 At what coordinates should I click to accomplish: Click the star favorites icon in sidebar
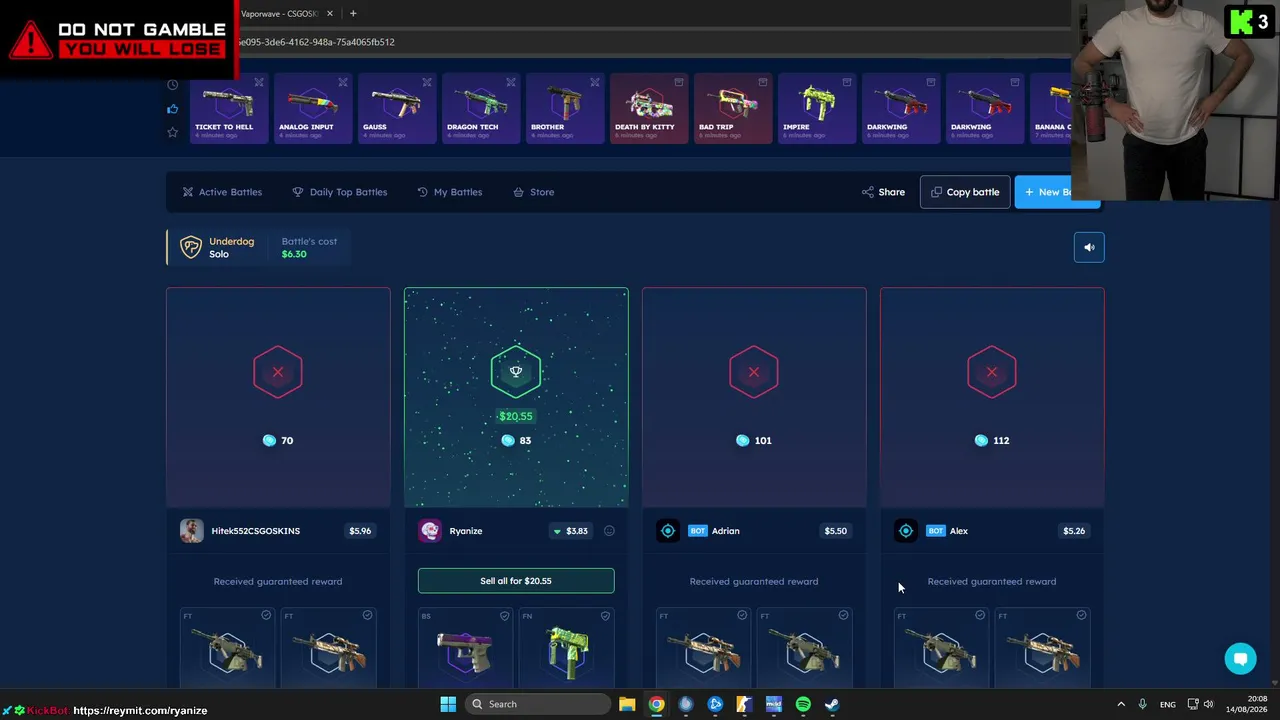173,132
